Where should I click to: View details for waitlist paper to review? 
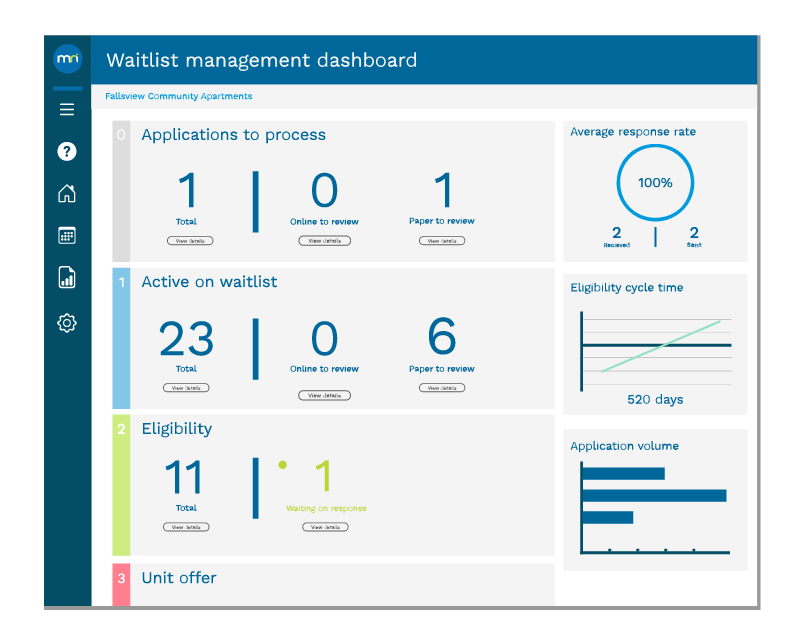(x=442, y=387)
